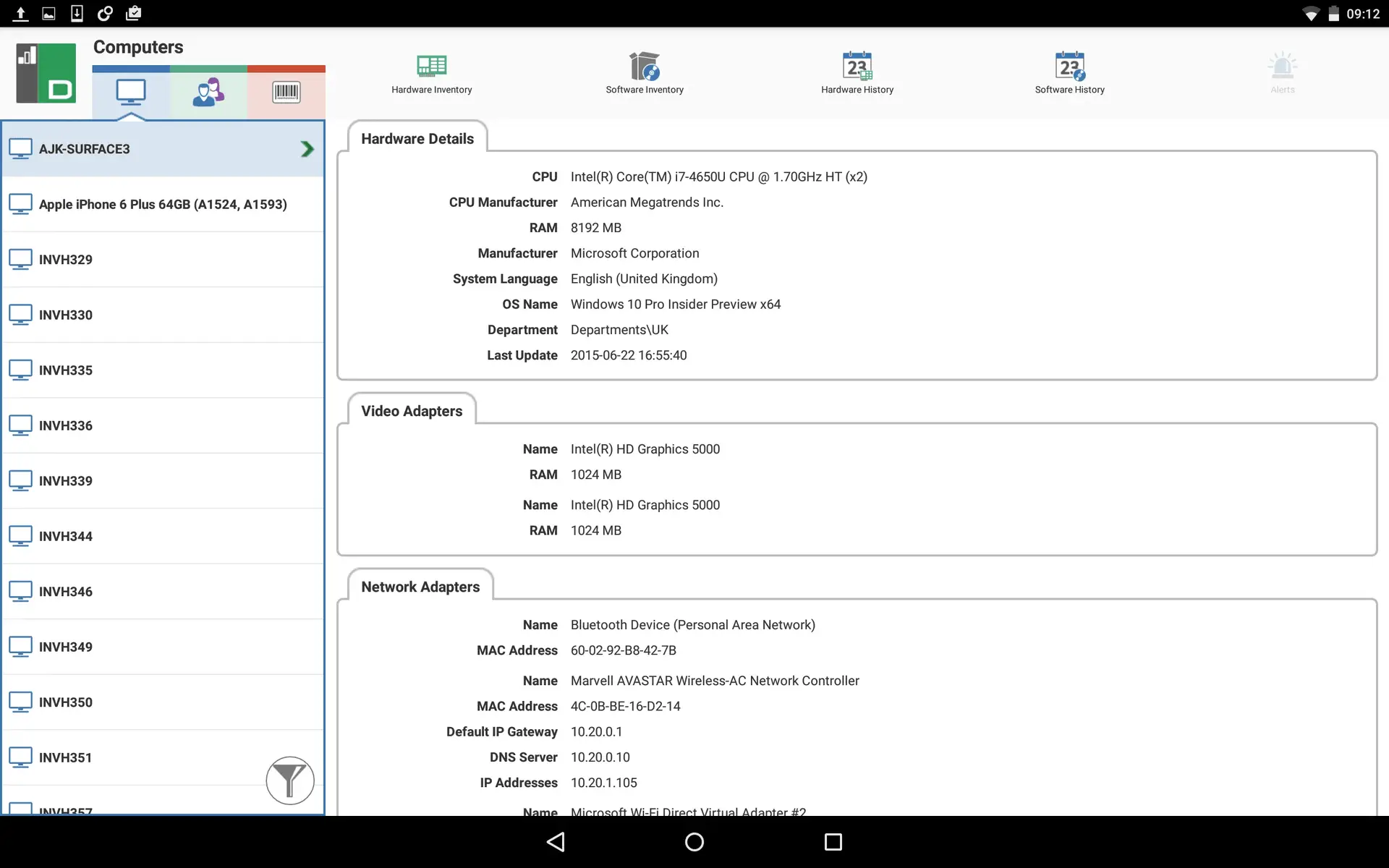The image size is (1389, 868).
Task: Open Software History calendar
Action: click(x=1069, y=74)
